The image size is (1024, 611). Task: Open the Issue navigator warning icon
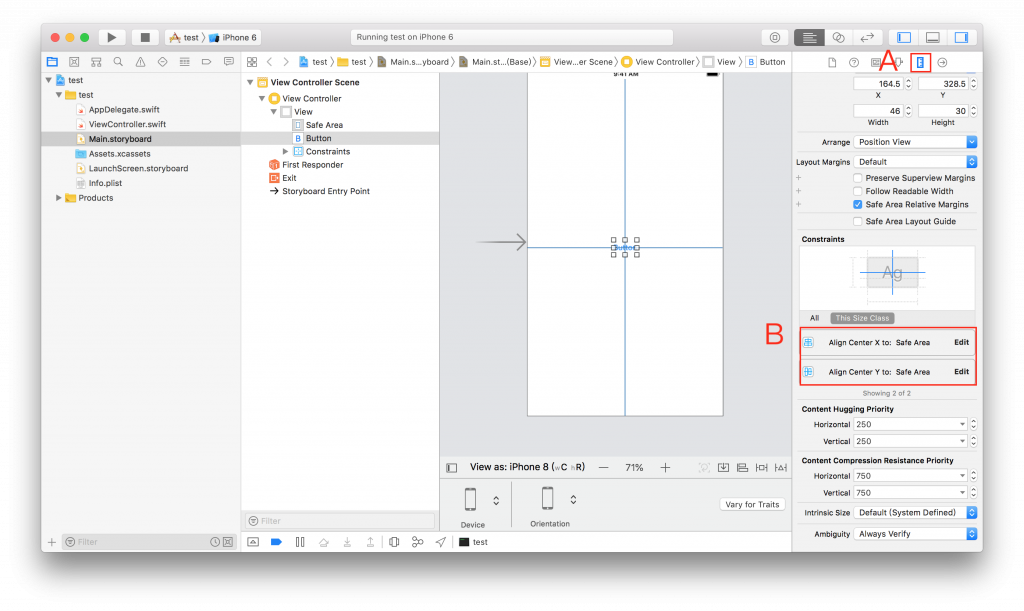140,62
